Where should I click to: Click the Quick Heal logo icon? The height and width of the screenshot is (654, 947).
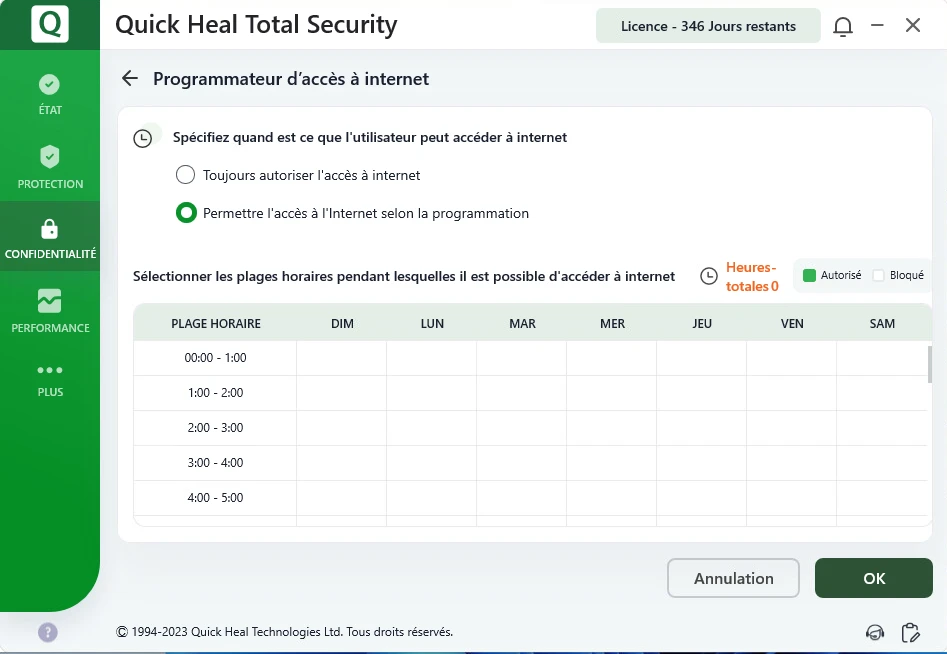[50, 24]
